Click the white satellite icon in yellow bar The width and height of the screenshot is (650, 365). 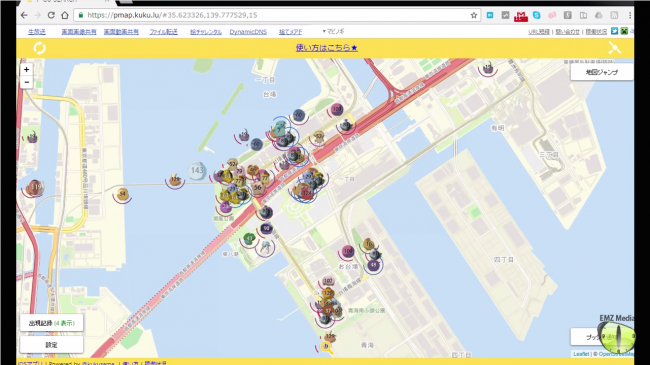pyautogui.click(x=614, y=48)
